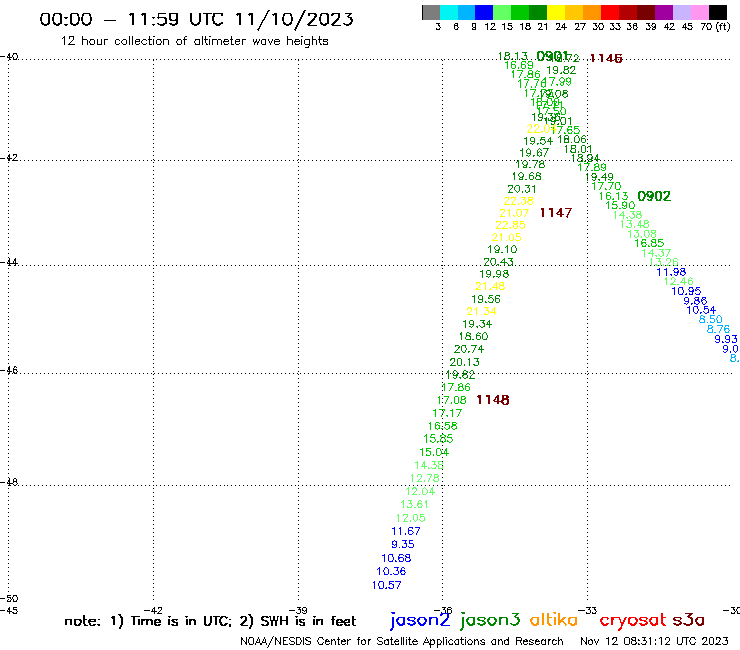Select the cyan swatch in the colorbar

pyautogui.click(x=449, y=12)
